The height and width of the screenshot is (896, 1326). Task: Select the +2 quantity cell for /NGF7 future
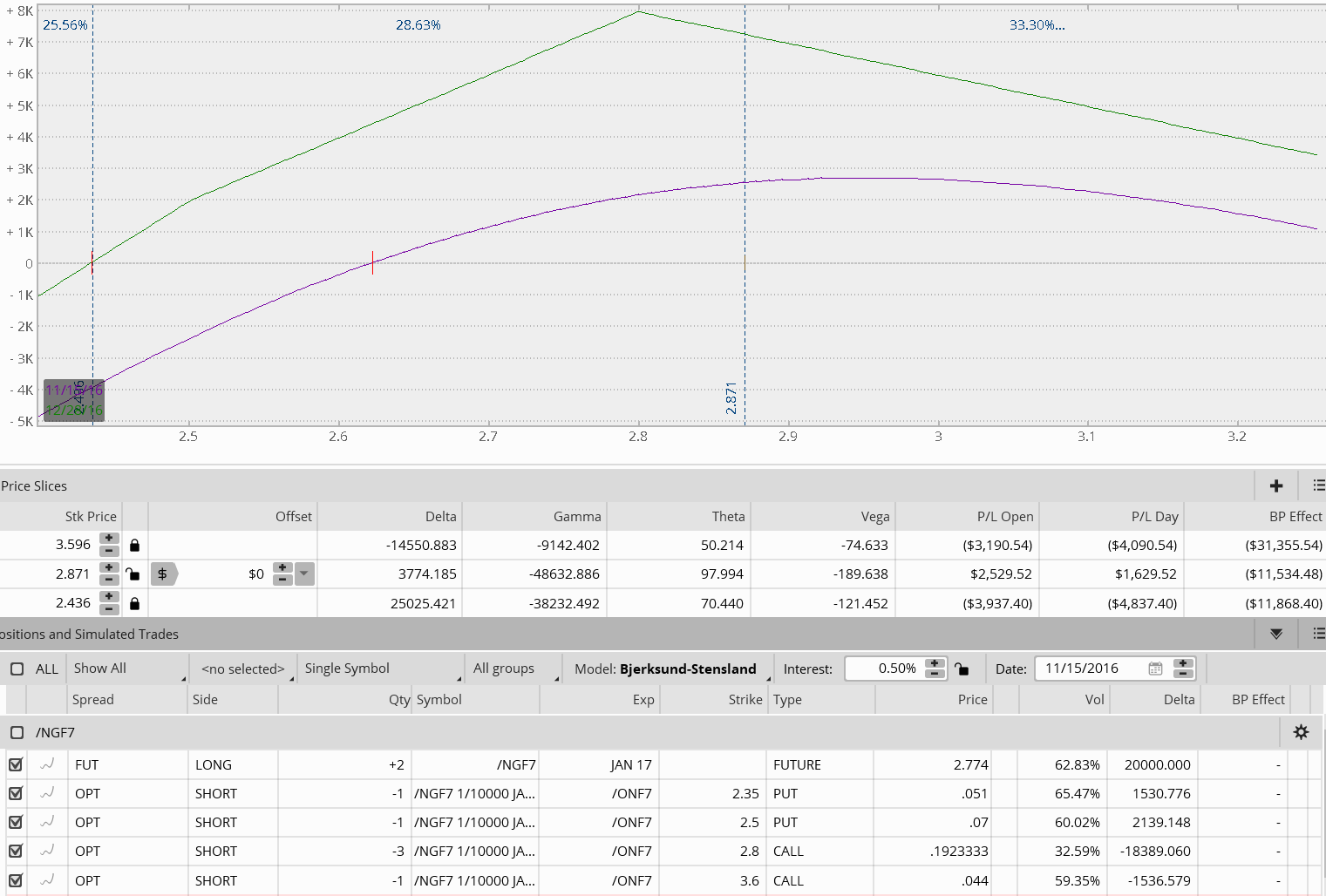click(x=344, y=764)
